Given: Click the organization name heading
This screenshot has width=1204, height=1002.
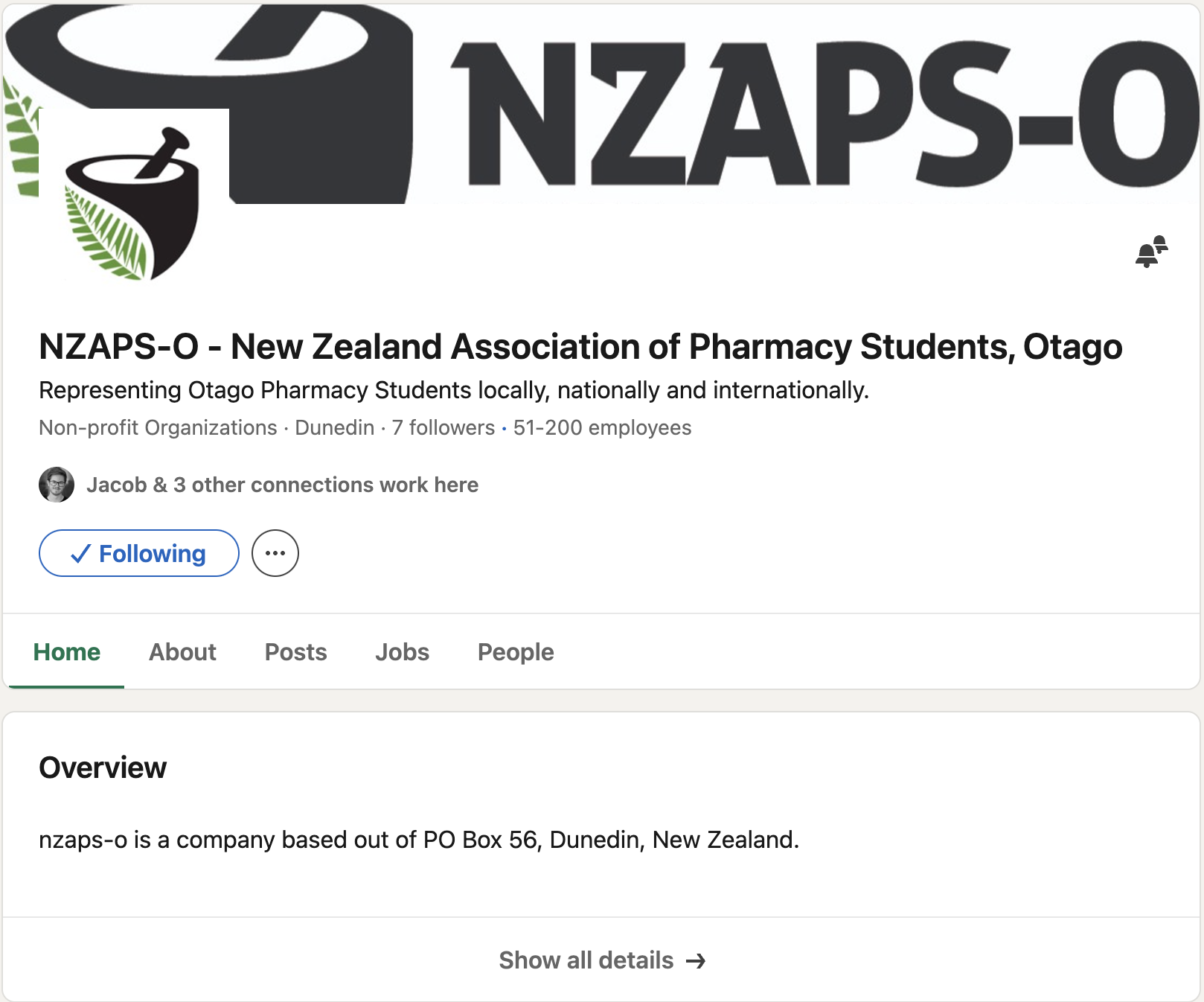Looking at the screenshot, I should point(580,347).
